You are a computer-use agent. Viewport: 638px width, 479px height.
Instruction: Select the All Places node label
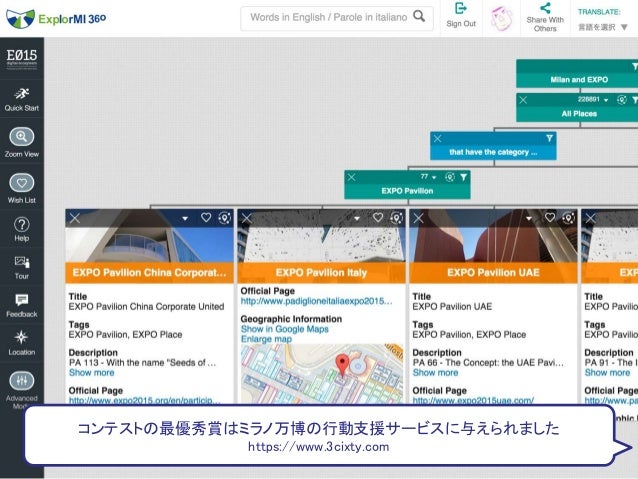point(579,114)
